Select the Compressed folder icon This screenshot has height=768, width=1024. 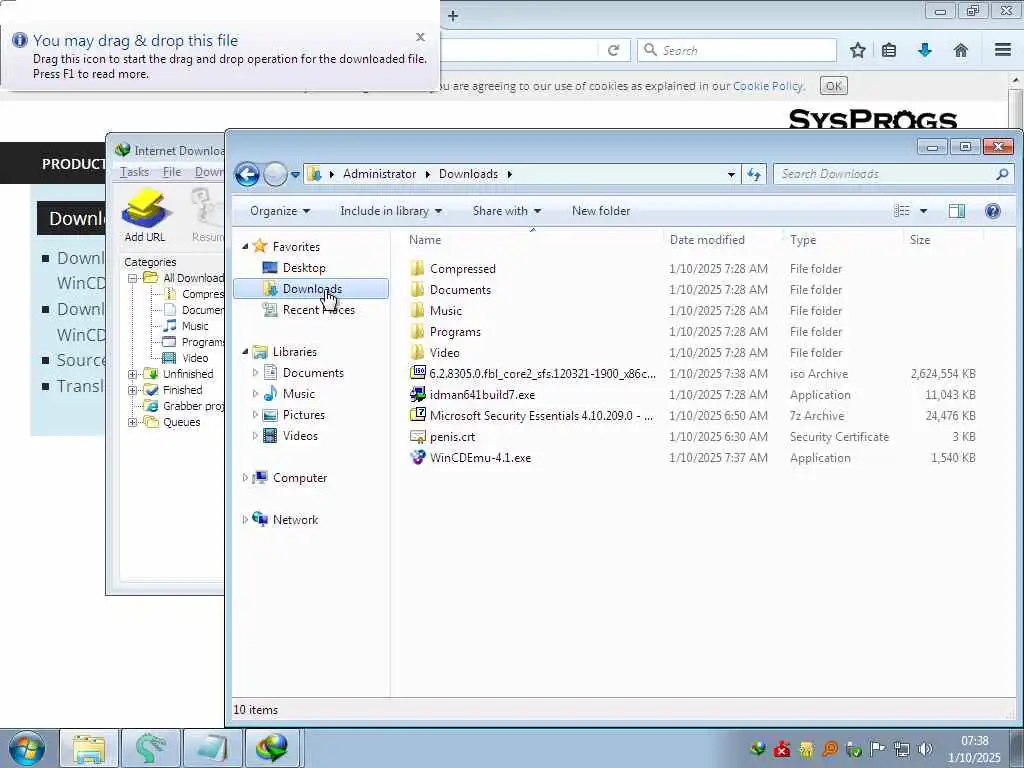coord(417,268)
